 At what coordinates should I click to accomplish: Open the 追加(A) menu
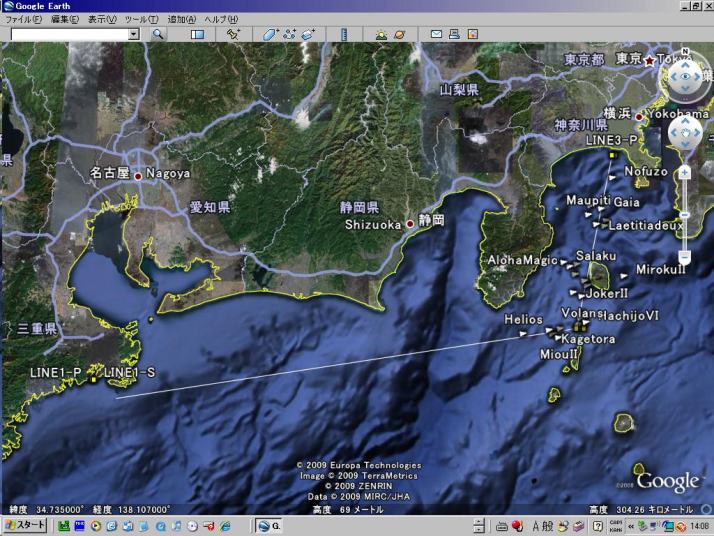coord(182,19)
